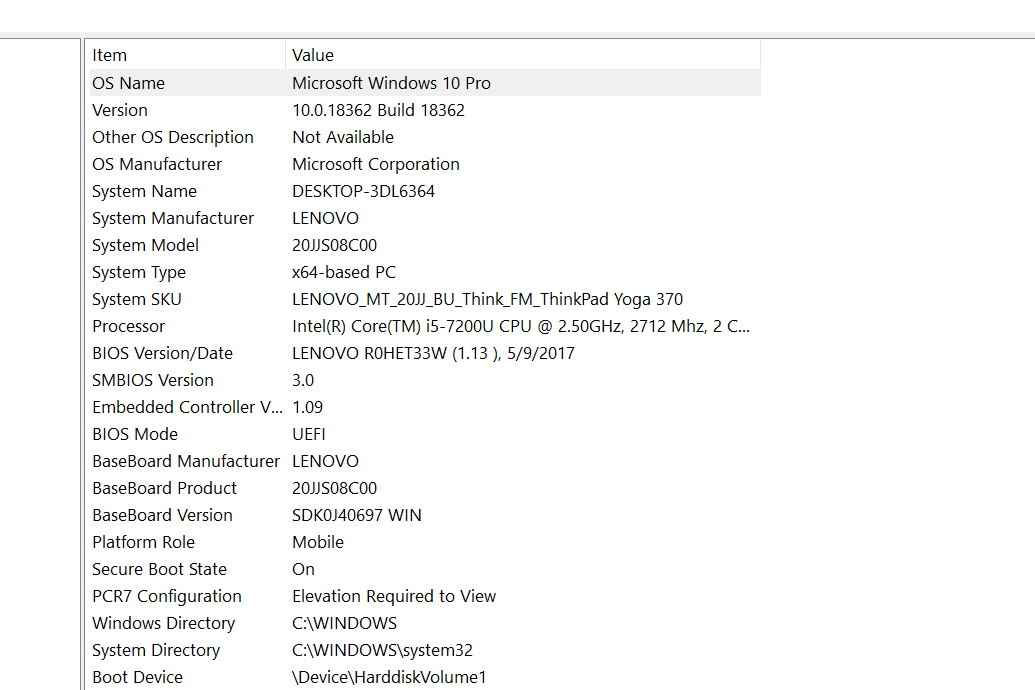Click LENOVO value for BaseBoard Manufacturer
Screen dimensions: 1035x690
pyautogui.click(x=325, y=462)
